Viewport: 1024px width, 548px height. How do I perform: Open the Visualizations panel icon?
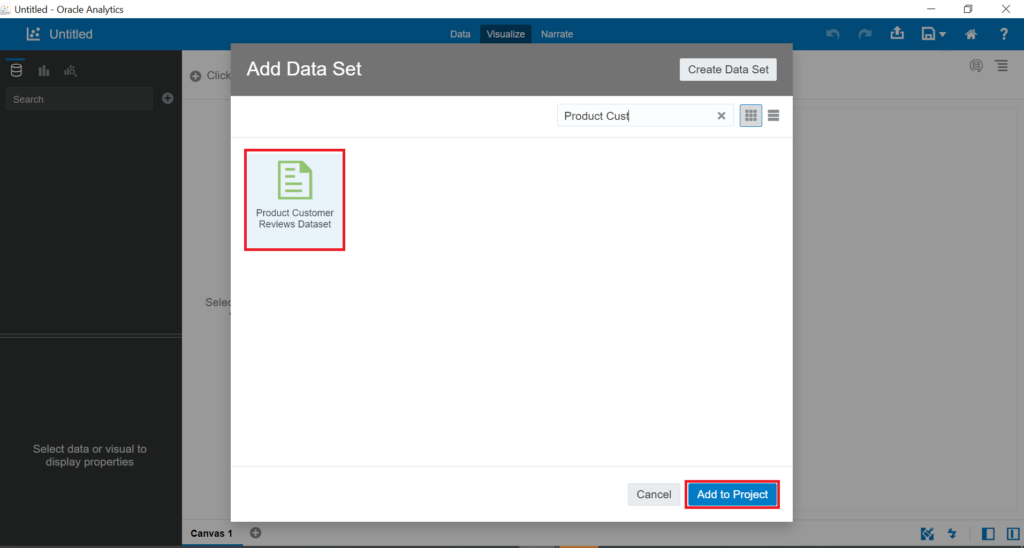[44, 71]
